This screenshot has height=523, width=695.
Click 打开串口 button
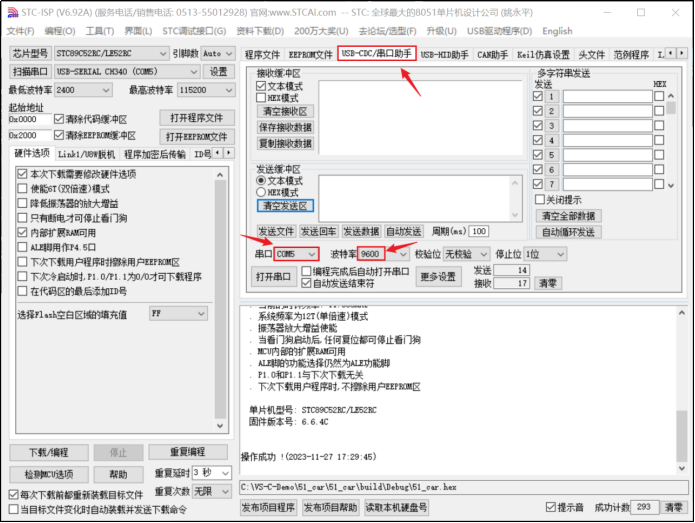(x=273, y=277)
